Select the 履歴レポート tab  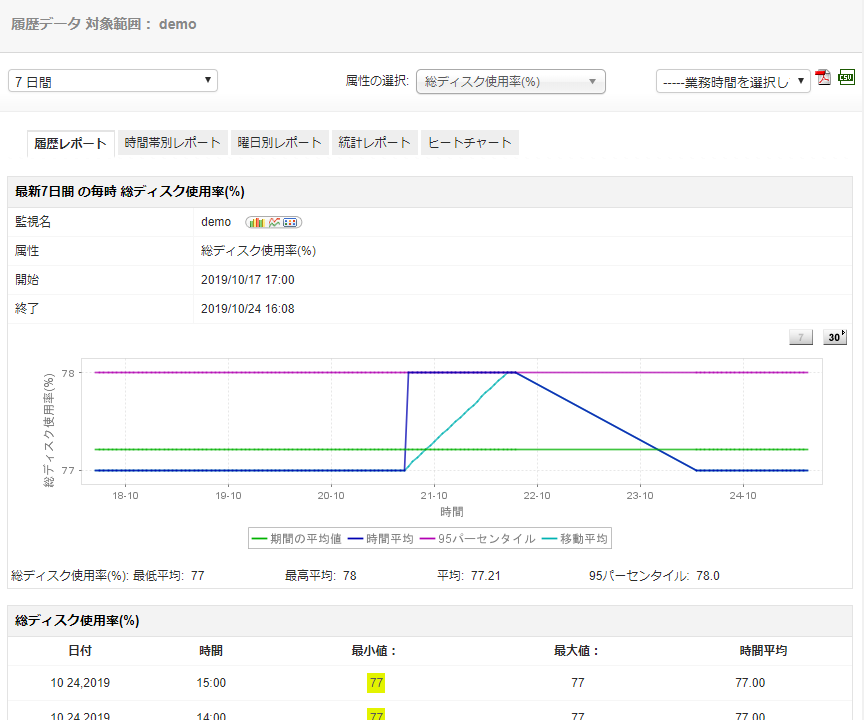70,143
